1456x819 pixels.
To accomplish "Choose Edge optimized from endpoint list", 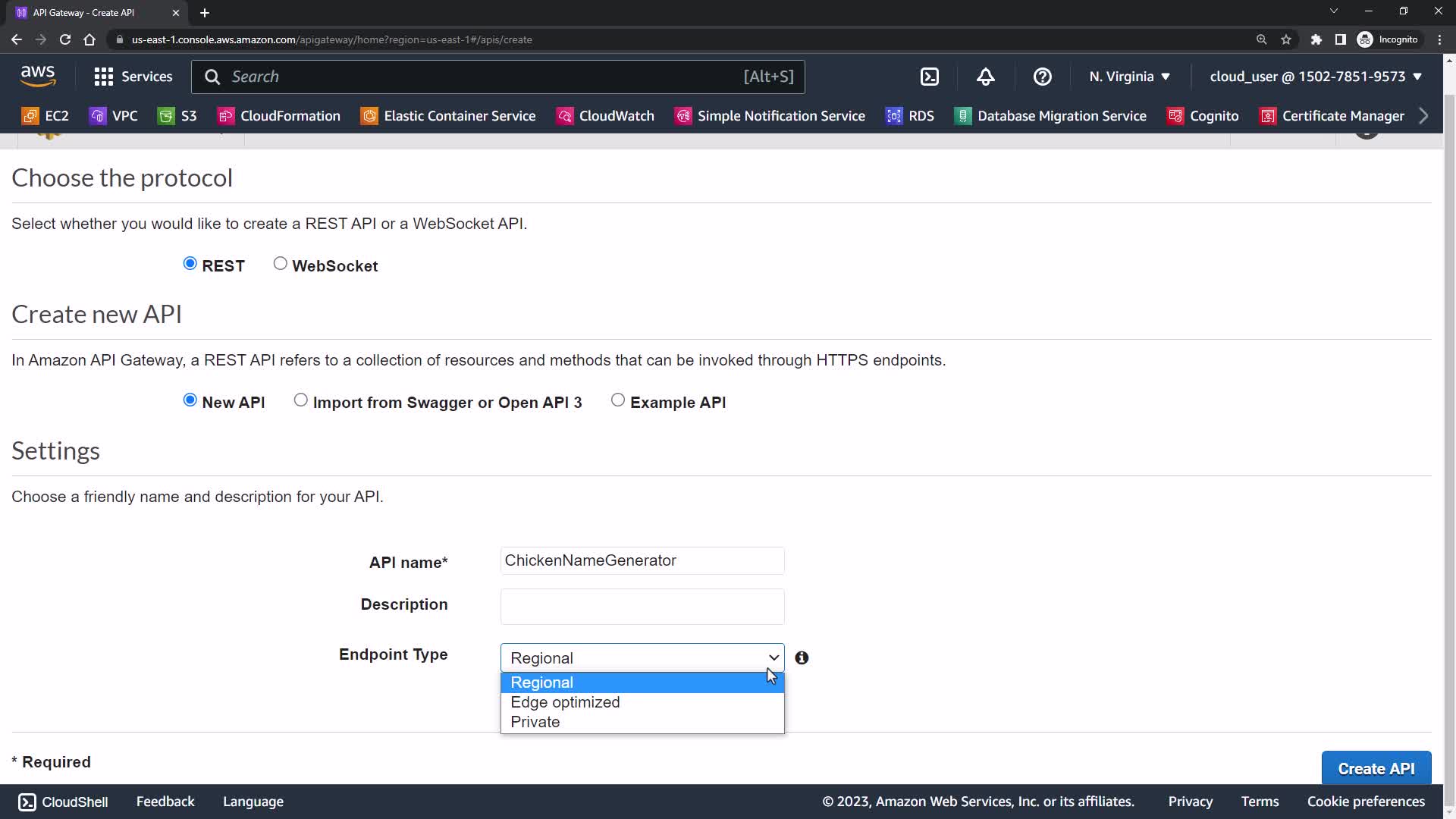I will pos(565,702).
